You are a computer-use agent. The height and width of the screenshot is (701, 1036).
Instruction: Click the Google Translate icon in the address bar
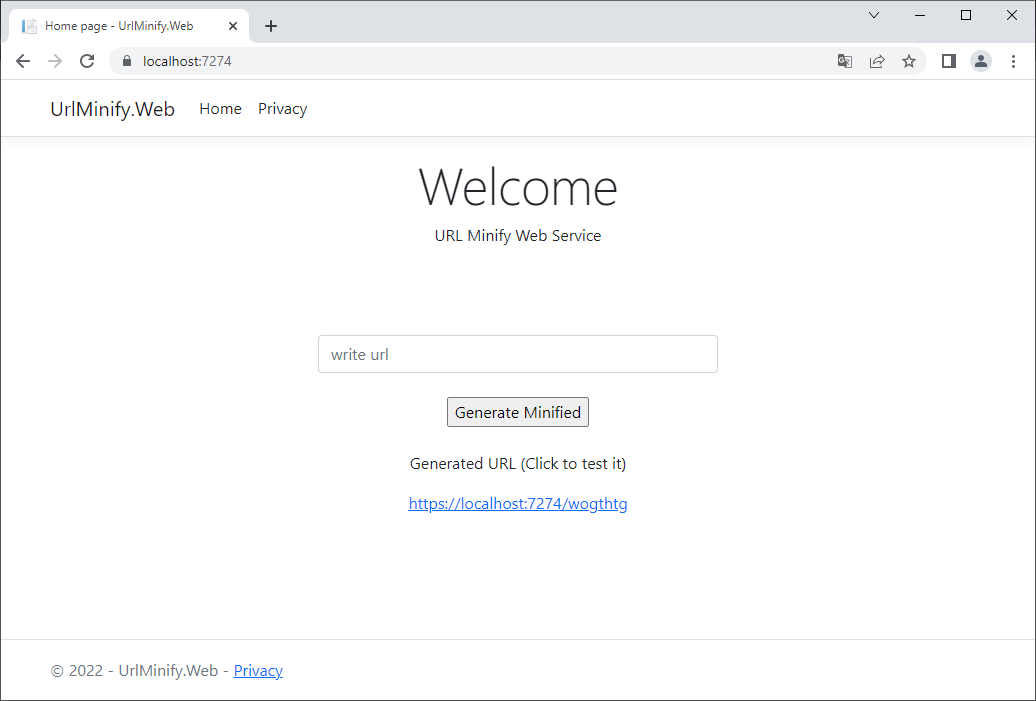845,61
